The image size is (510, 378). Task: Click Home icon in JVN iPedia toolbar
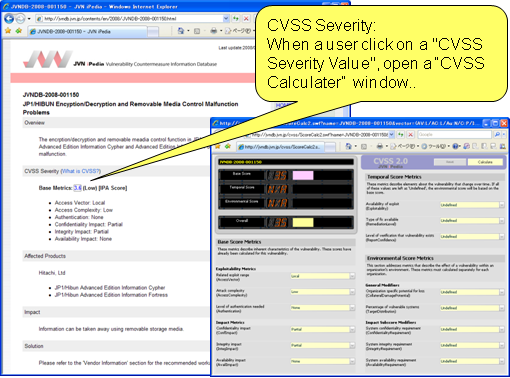[181, 31]
